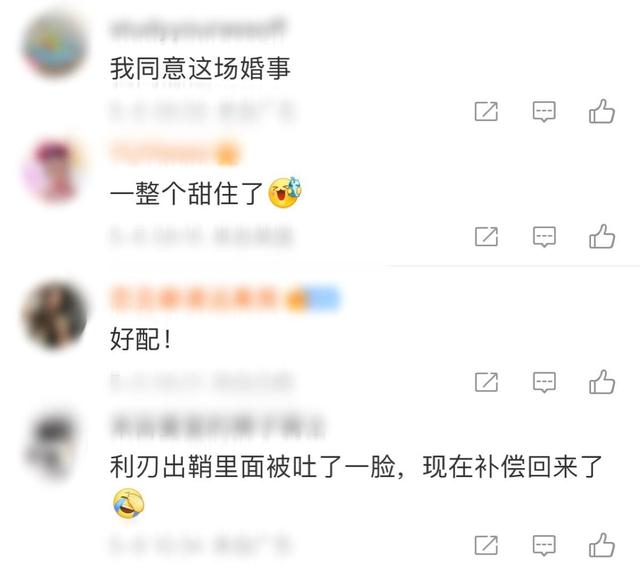This screenshot has height=573, width=640.
Task: Reply to the comment "一整个甜住了"
Action: coord(544,237)
